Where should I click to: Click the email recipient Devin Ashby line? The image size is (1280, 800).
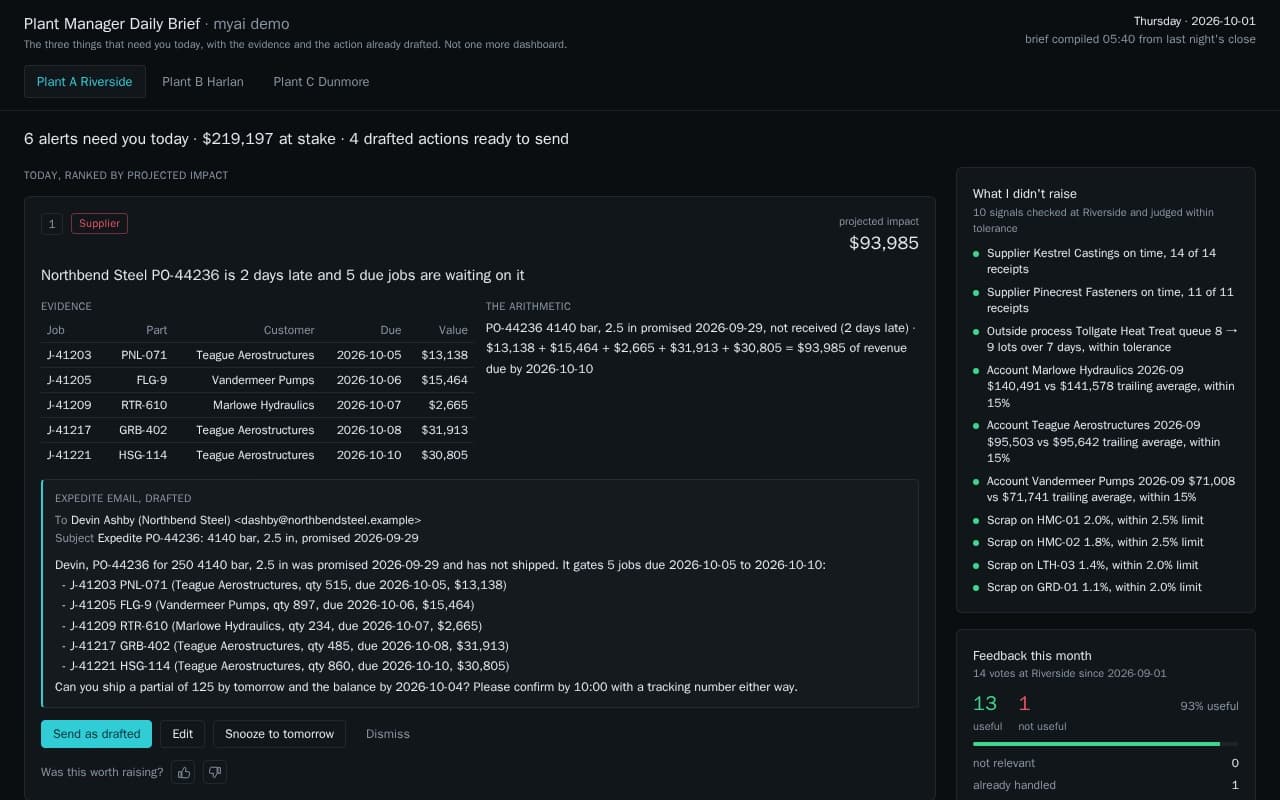[x=238, y=520]
